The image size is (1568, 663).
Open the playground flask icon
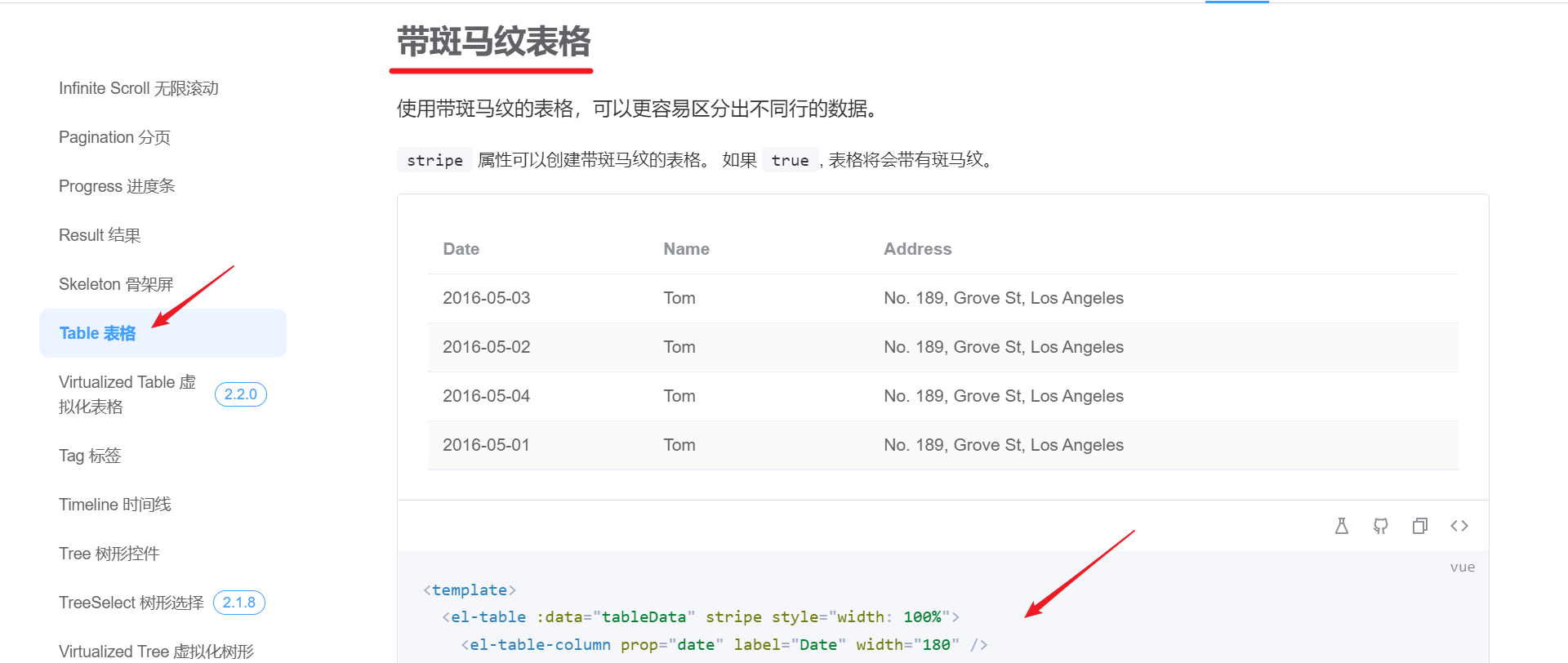(1341, 526)
